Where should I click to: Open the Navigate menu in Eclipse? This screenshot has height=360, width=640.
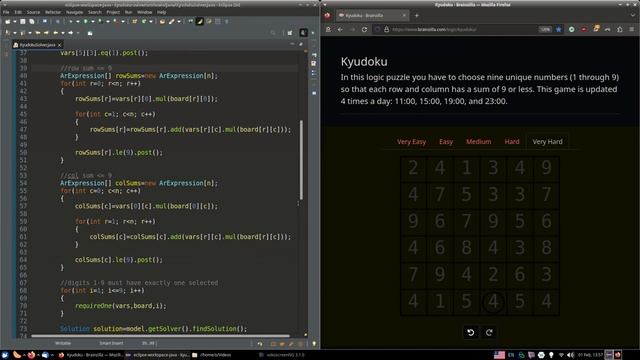74,12
